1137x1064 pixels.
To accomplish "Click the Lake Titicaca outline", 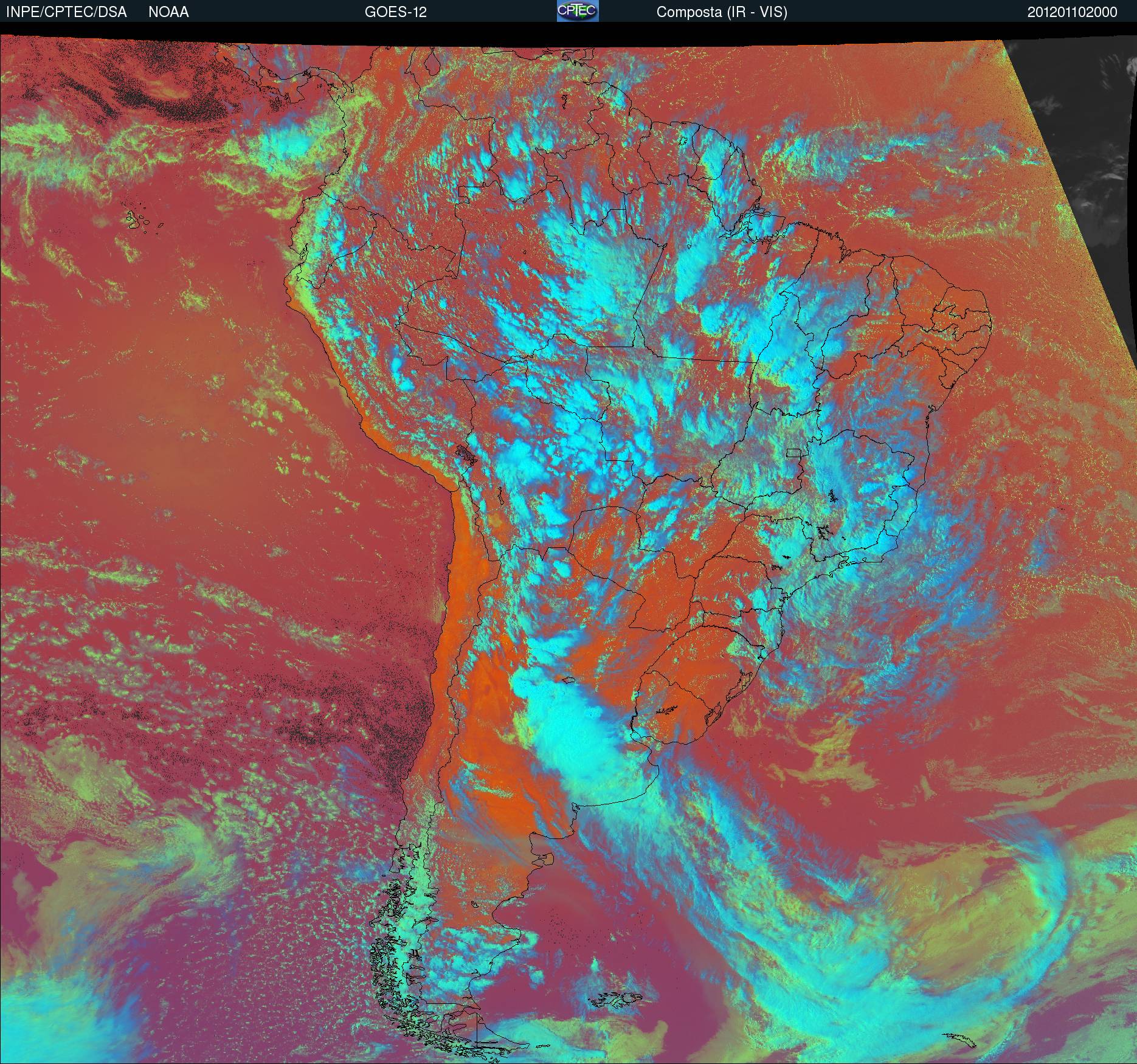I will point(467,454).
